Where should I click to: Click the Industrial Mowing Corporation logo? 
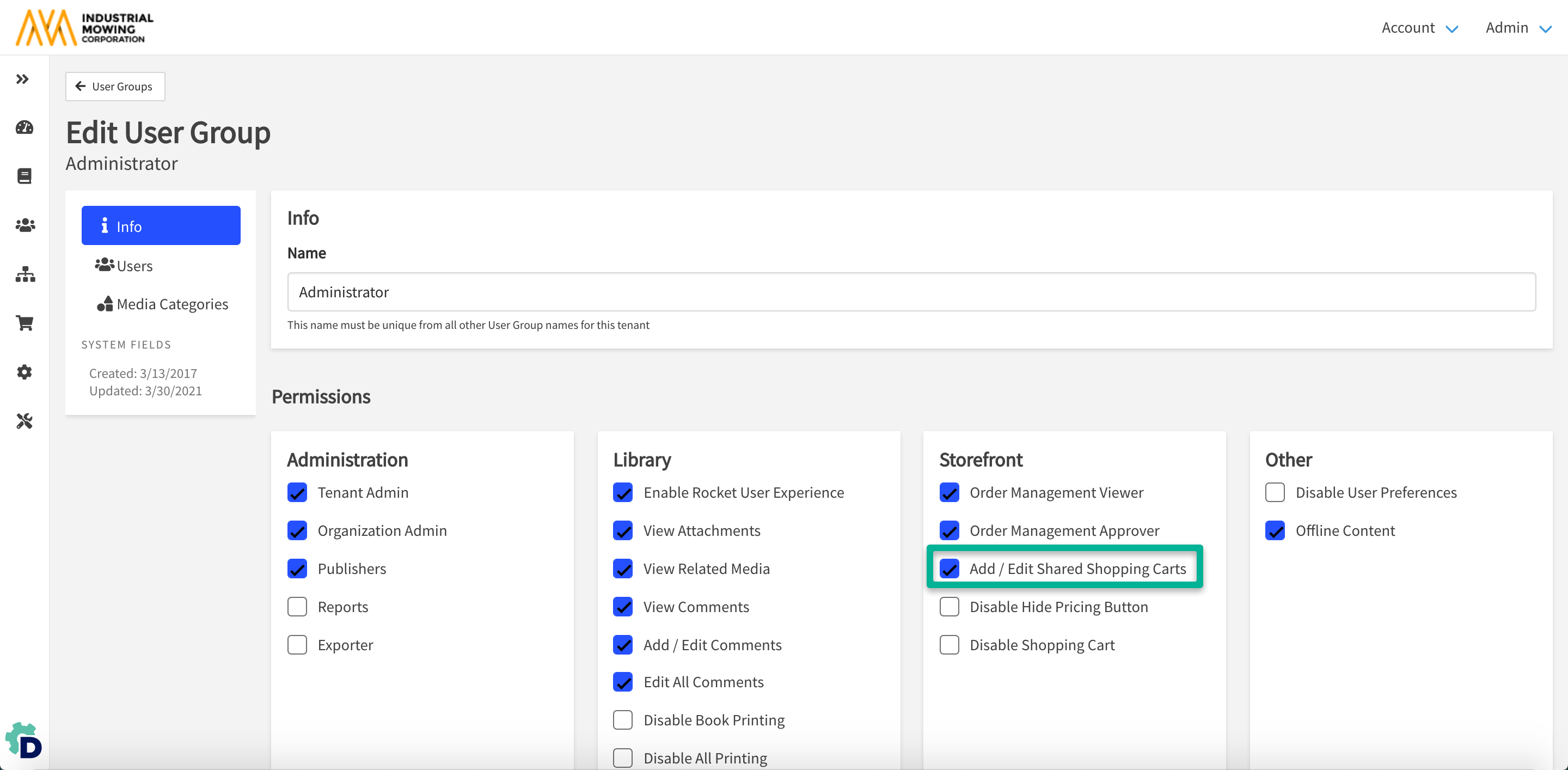(84, 27)
